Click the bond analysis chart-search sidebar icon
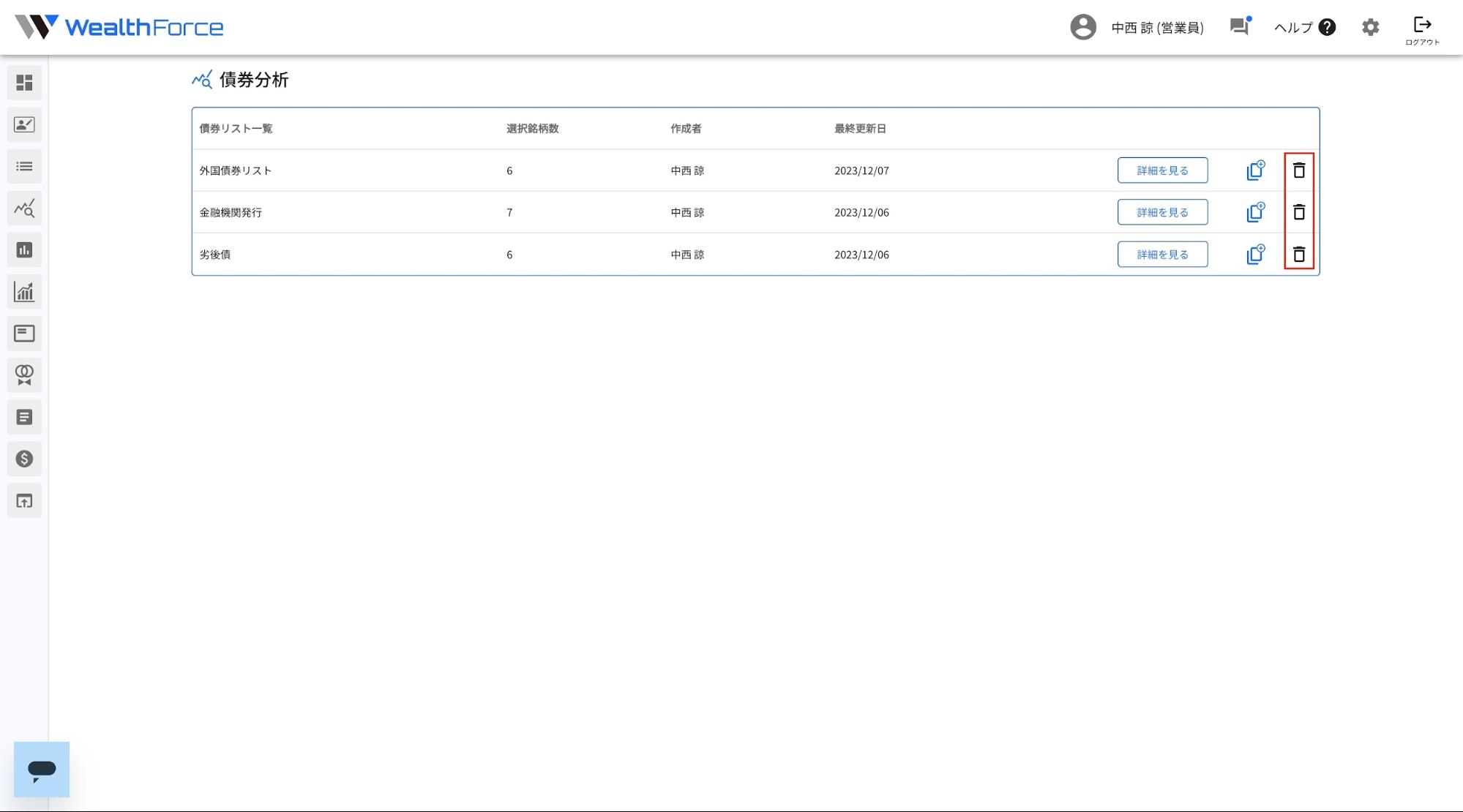1463x812 pixels. [x=24, y=208]
